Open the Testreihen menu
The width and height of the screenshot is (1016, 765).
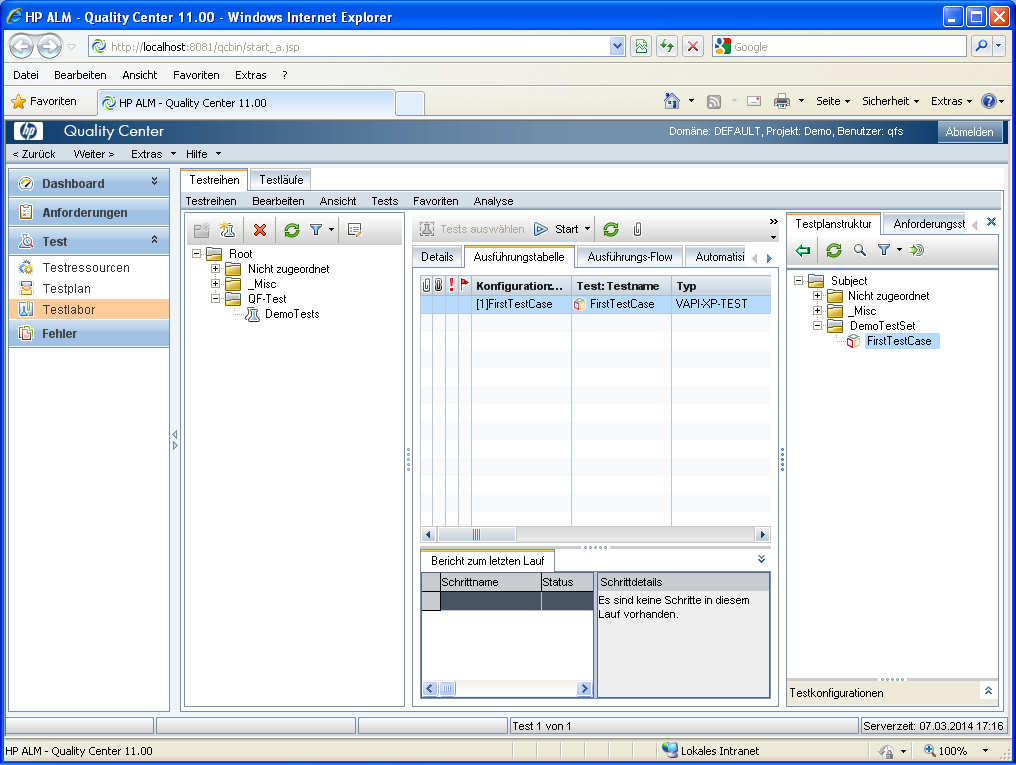211,201
